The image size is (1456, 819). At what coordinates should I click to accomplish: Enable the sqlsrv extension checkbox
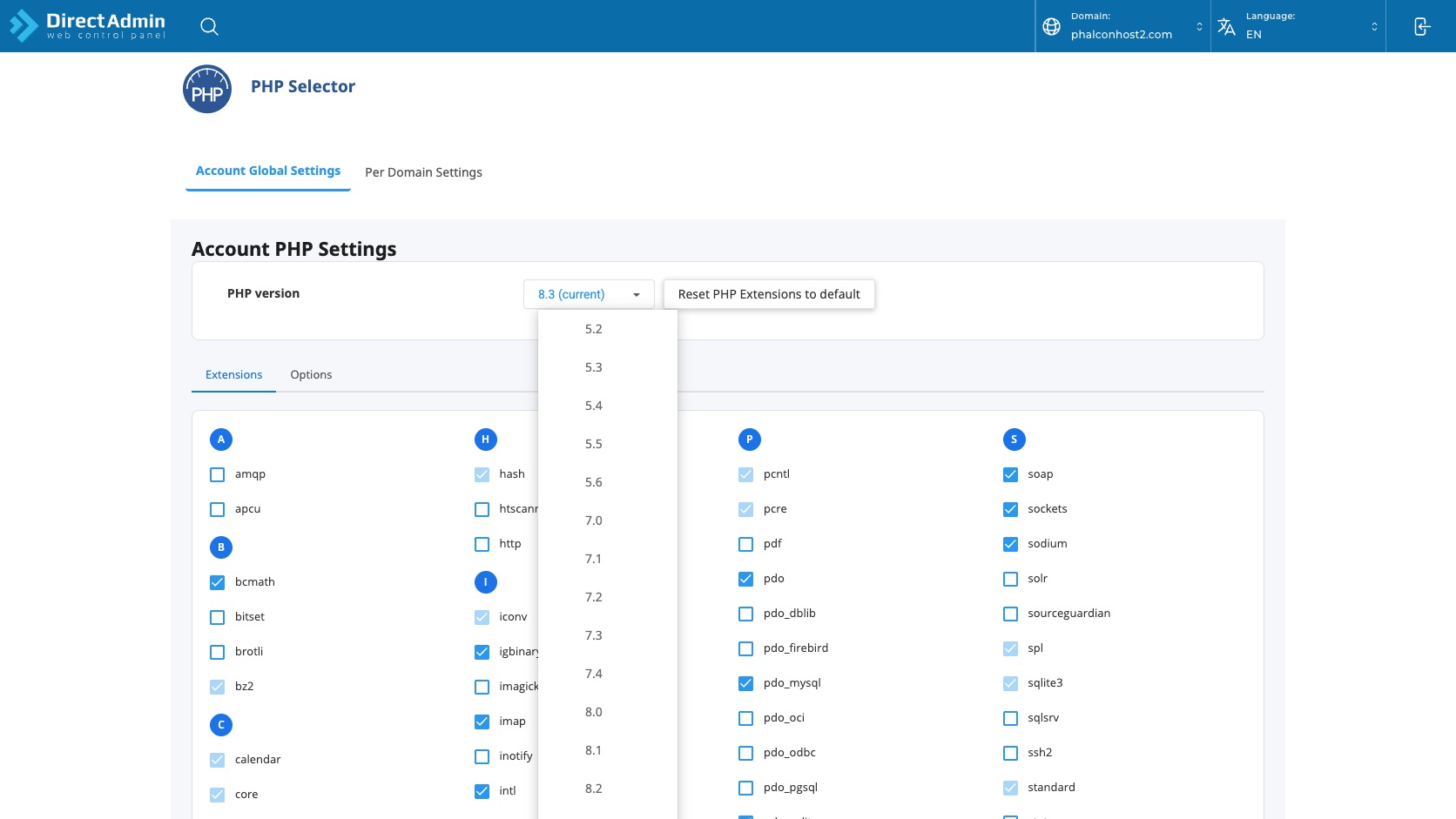pos(1011,718)
